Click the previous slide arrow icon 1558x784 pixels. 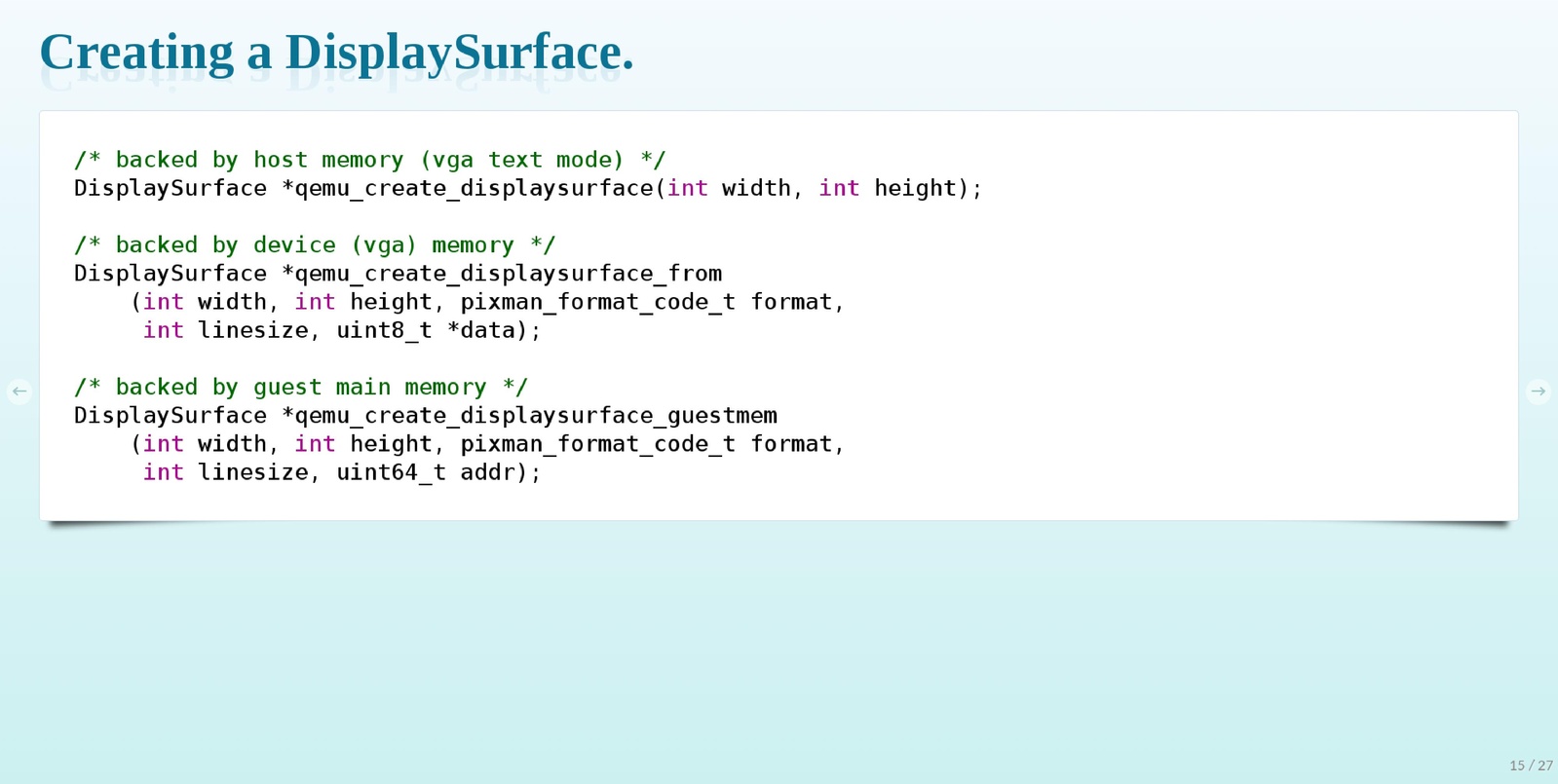pos(19,392)
